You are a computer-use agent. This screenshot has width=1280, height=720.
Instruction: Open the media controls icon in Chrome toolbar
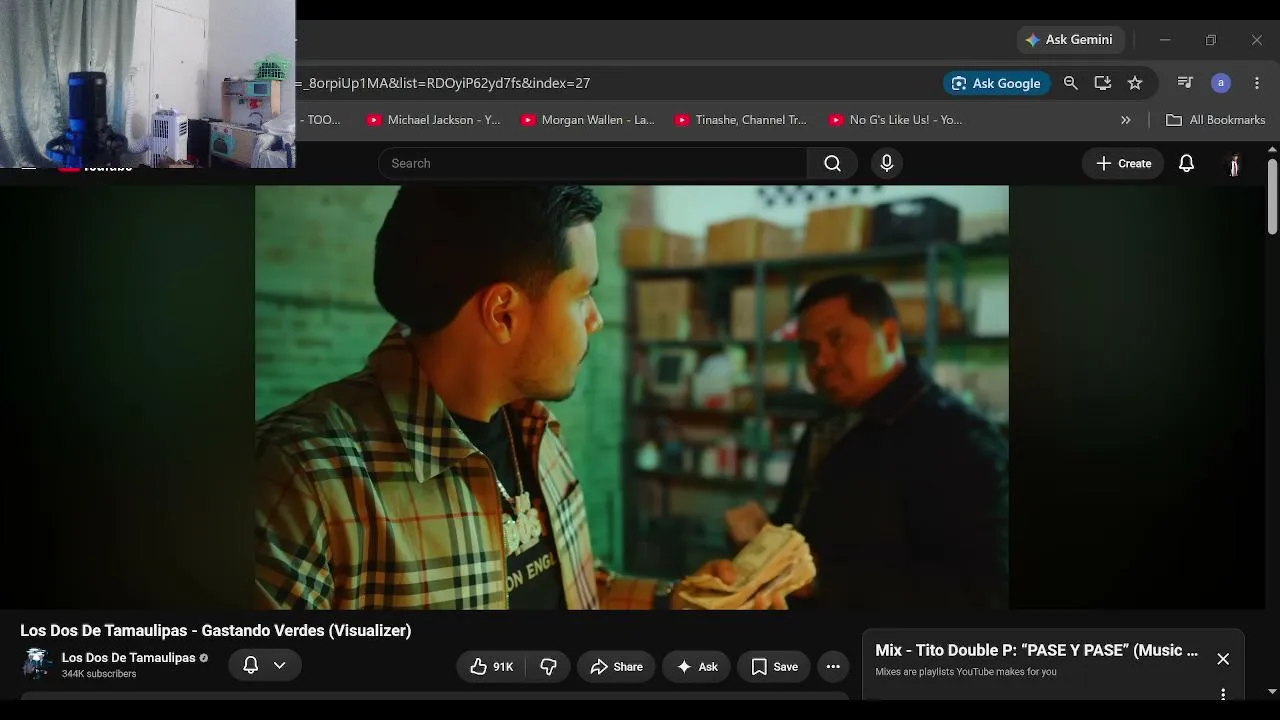point(1185,83)
